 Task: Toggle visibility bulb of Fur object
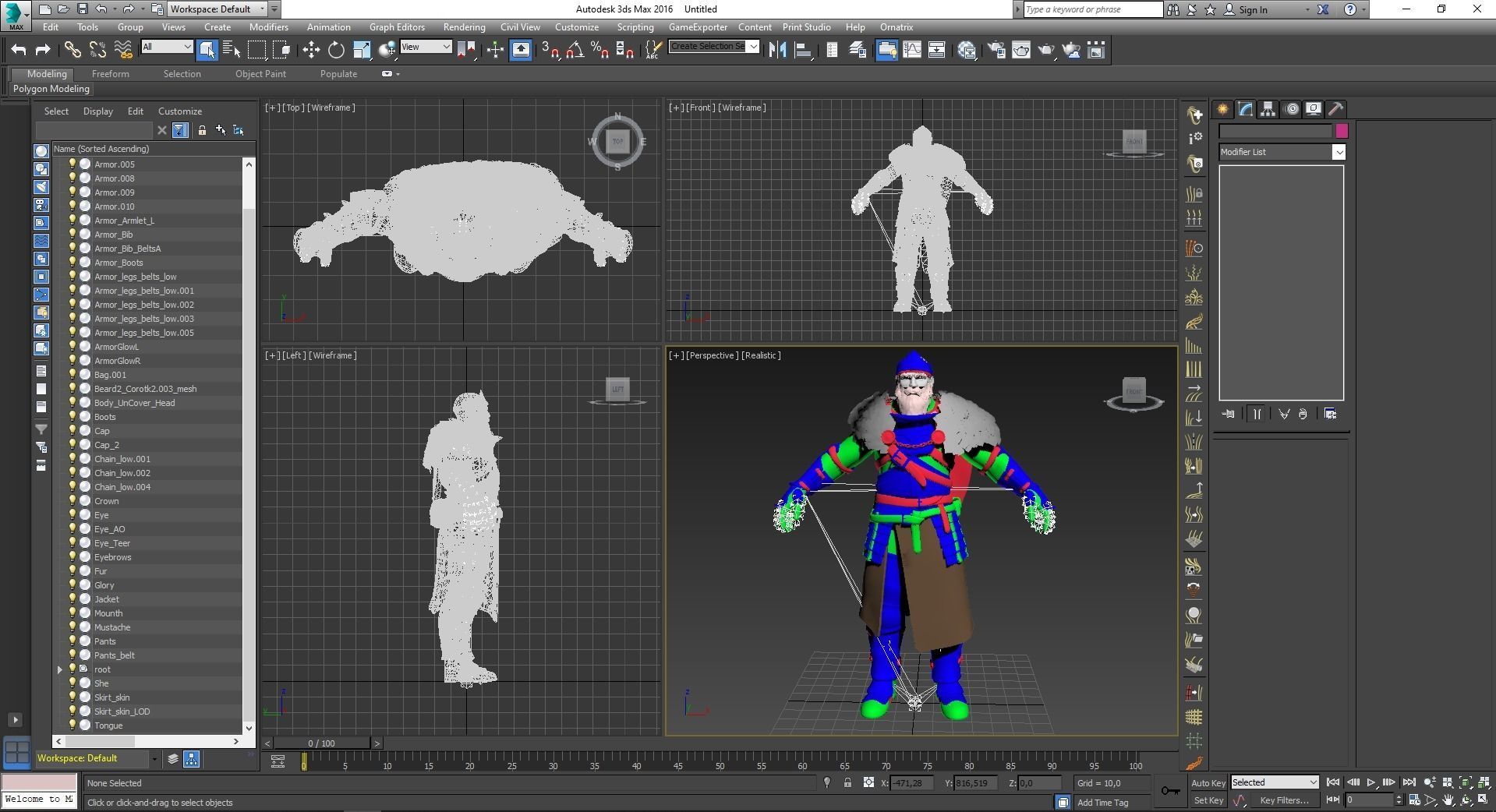(x=73, y=571)
